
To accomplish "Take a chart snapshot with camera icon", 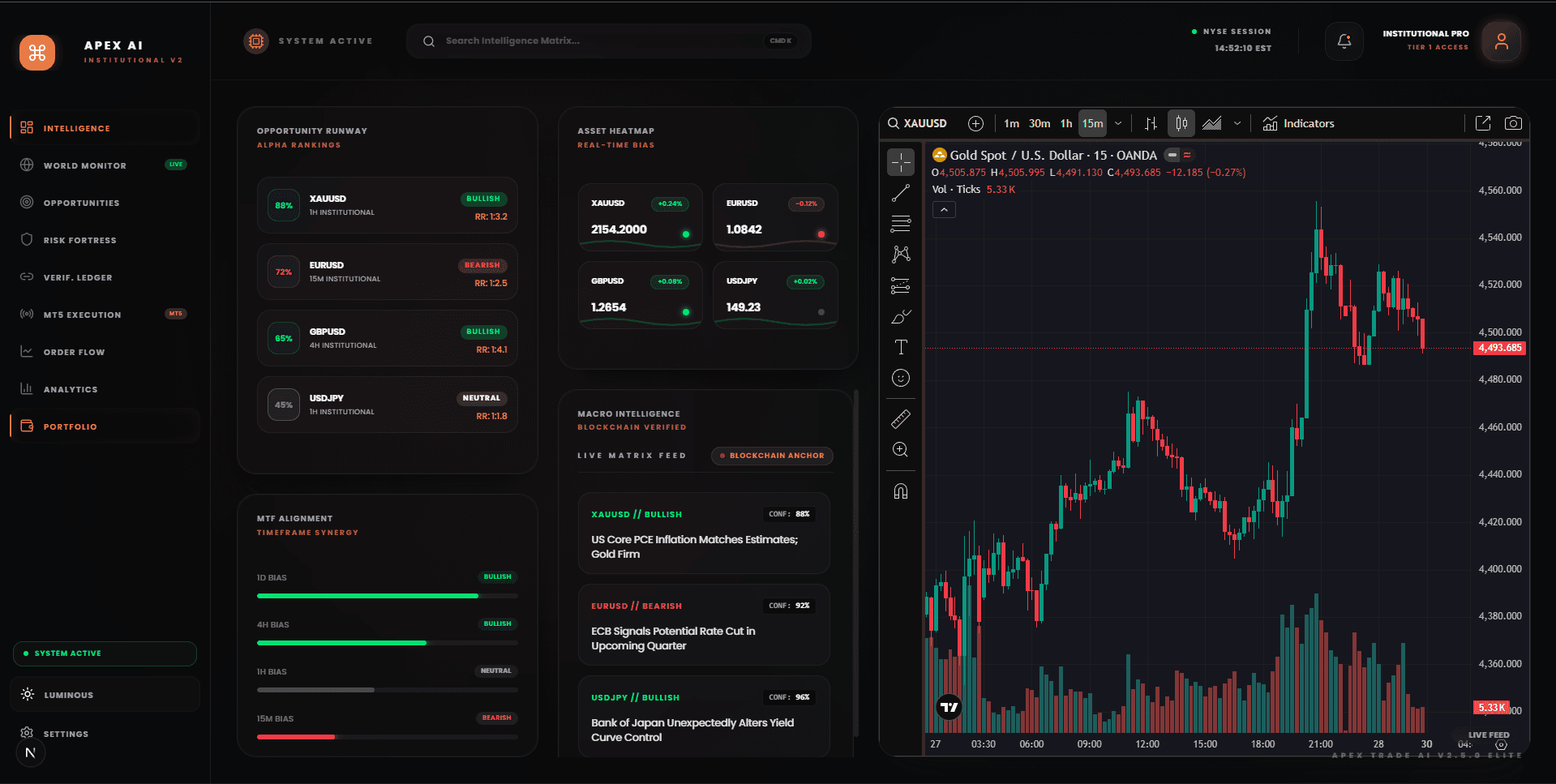I will (x=1513, y=123).
